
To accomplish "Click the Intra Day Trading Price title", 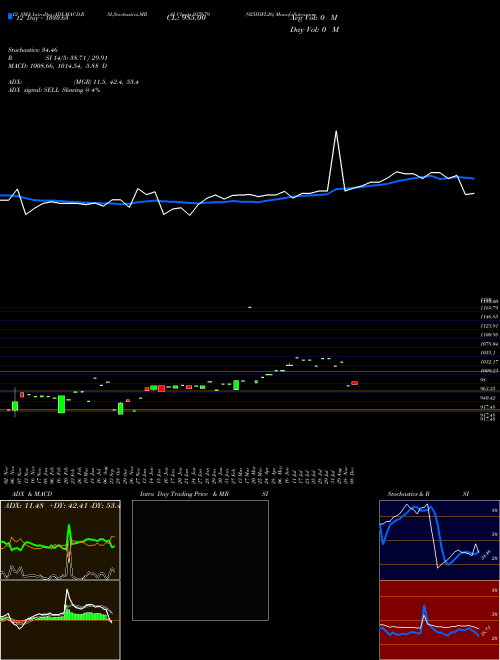I will click(x=184, y=494).
